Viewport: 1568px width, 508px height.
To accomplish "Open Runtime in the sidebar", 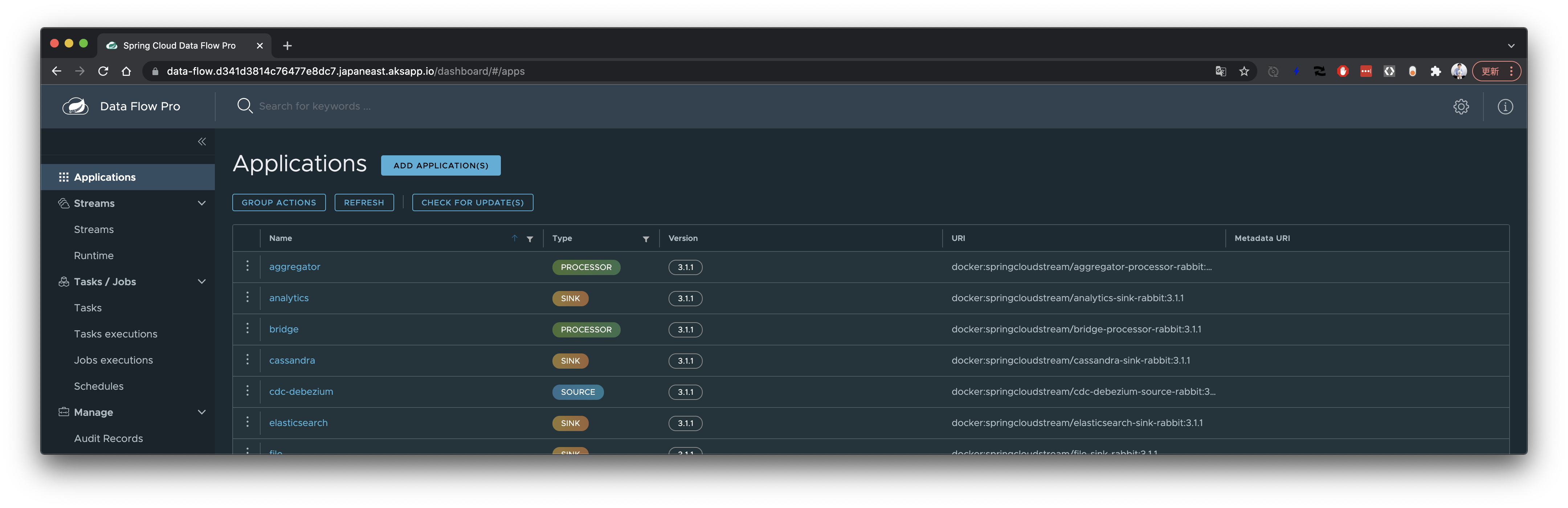I will coord(94,255).
